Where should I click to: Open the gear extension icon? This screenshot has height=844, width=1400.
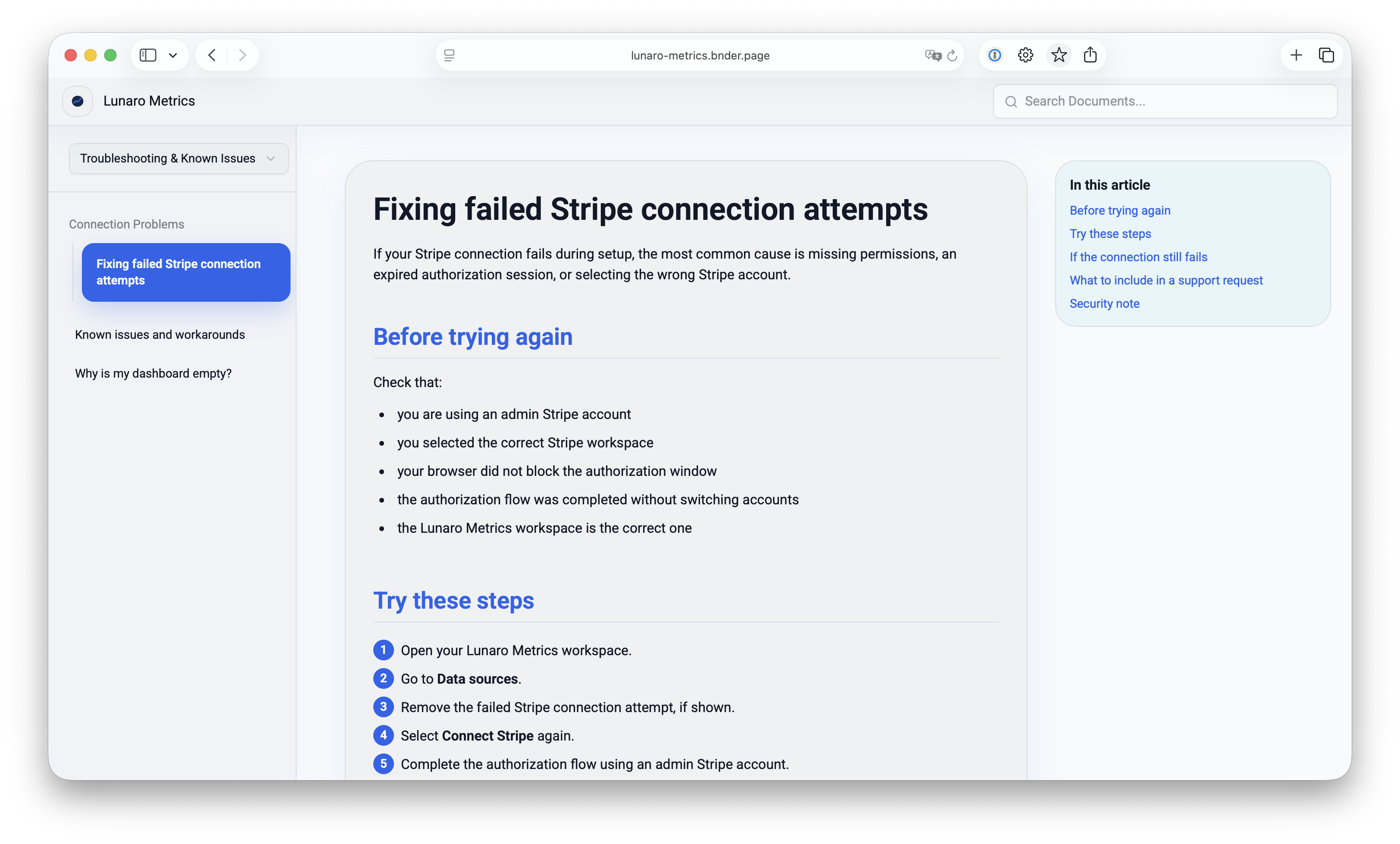tap(1025, 55)
